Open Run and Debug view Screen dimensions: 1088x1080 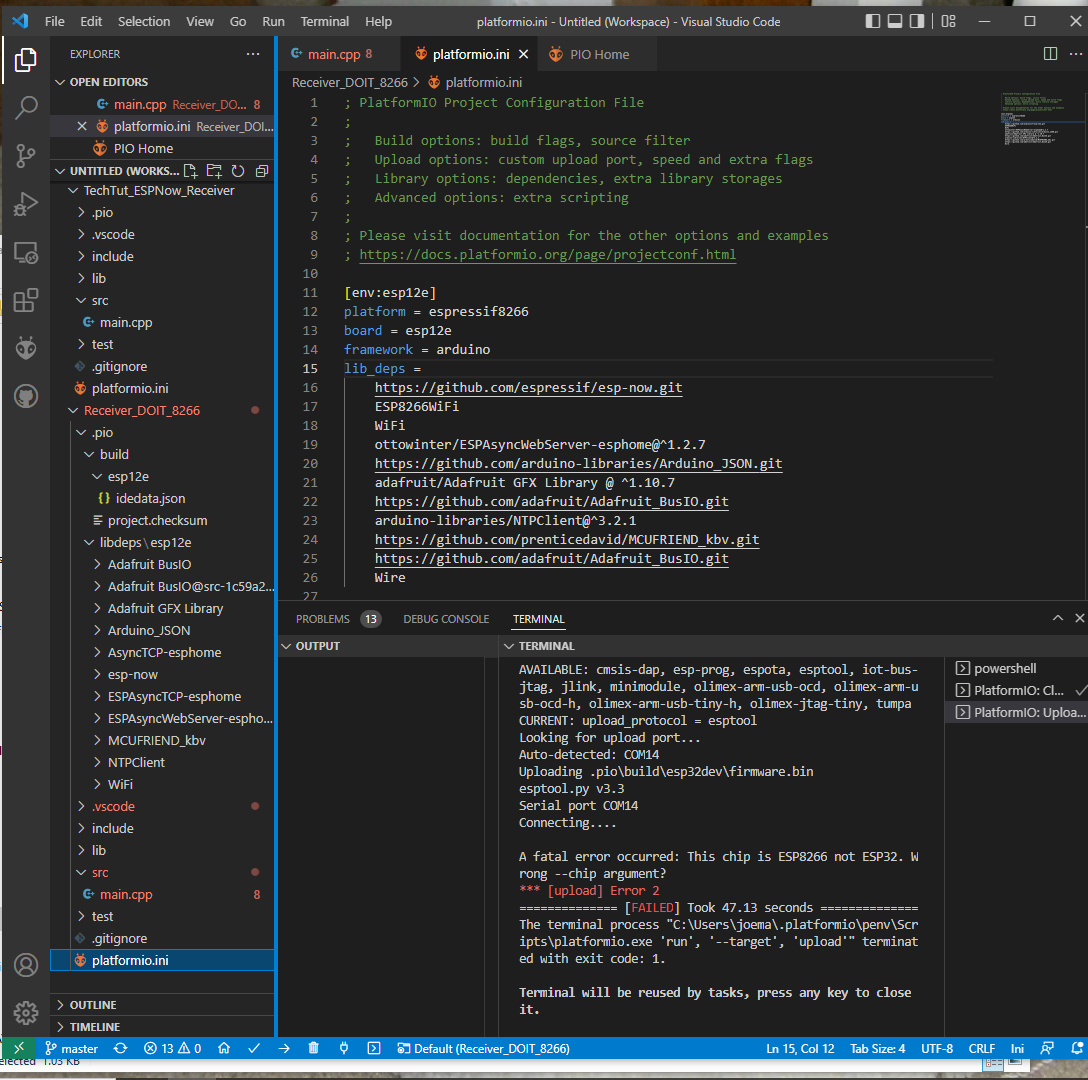[26, 205]
